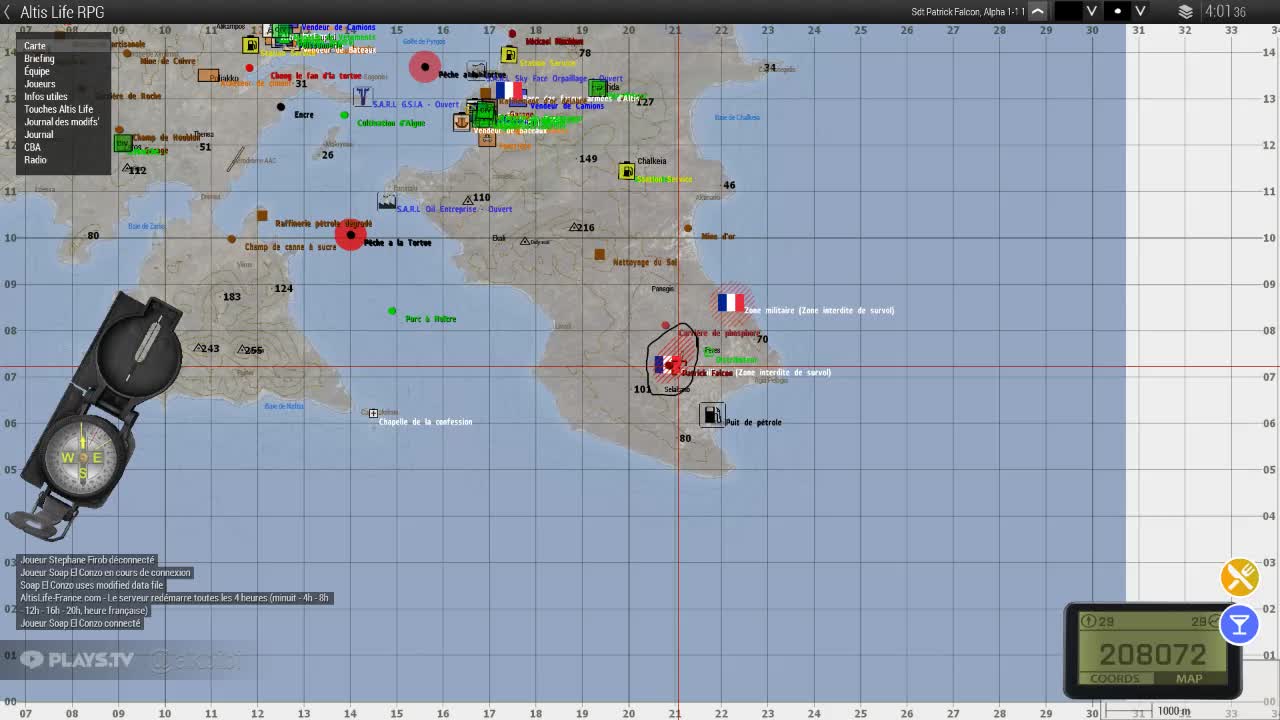Click the Patrick Falcon player flag marker
The height and width of the screenshot is (720, 1280).
[668, 365]
